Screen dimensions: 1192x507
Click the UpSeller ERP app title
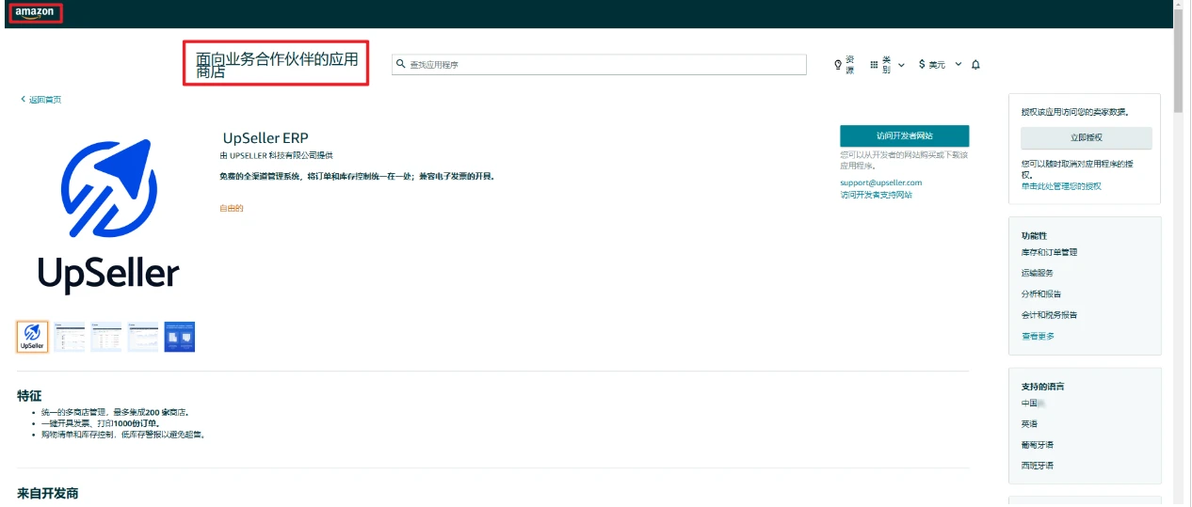coord(266,138)
